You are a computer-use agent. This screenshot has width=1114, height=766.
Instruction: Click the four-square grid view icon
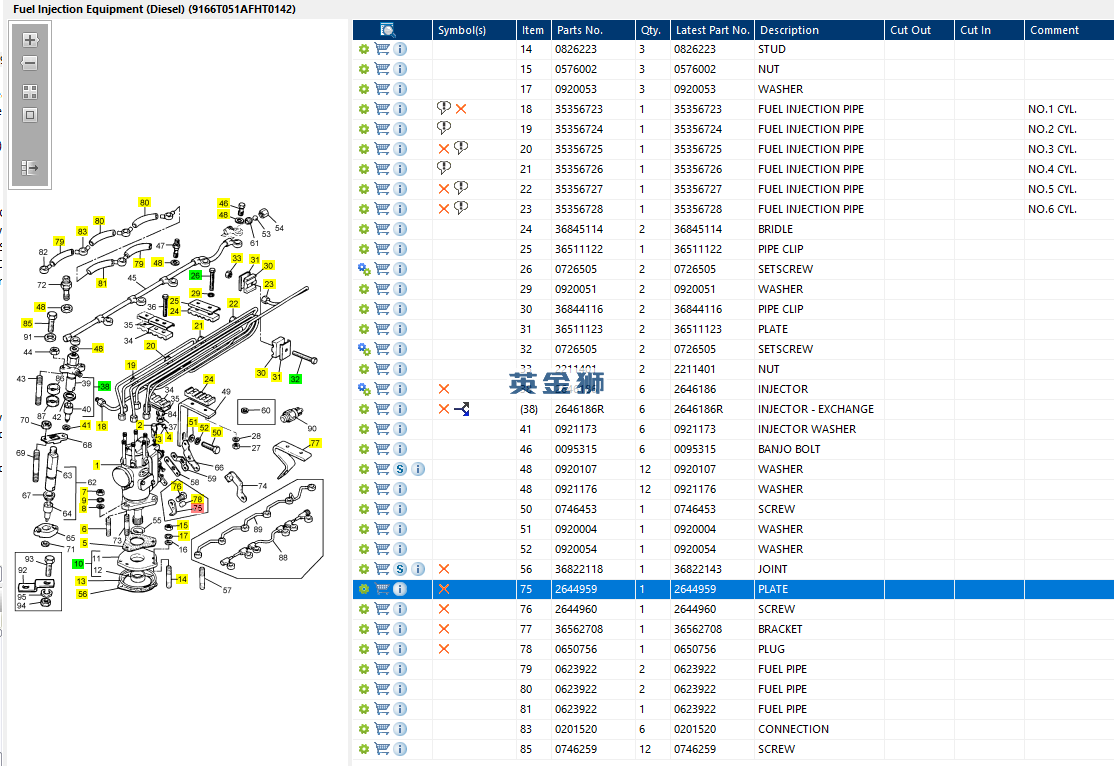coord(30,92)
